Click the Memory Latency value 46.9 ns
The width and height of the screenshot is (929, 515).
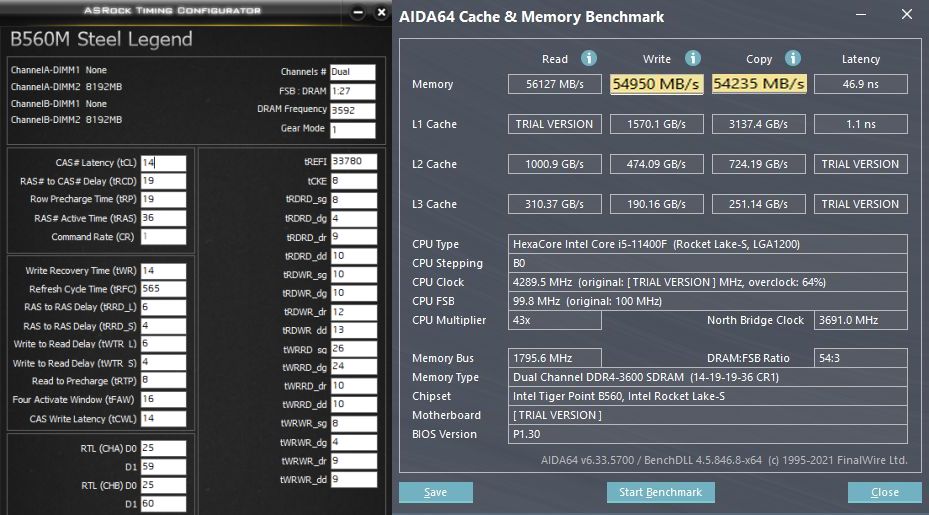click(860, 84)
